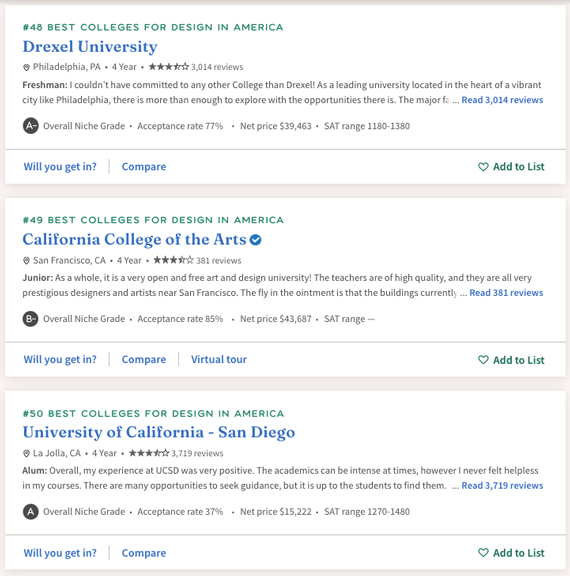Click the star rating next to 381 reviews
This screenshot has width=570, height=576.
point(173,260)
